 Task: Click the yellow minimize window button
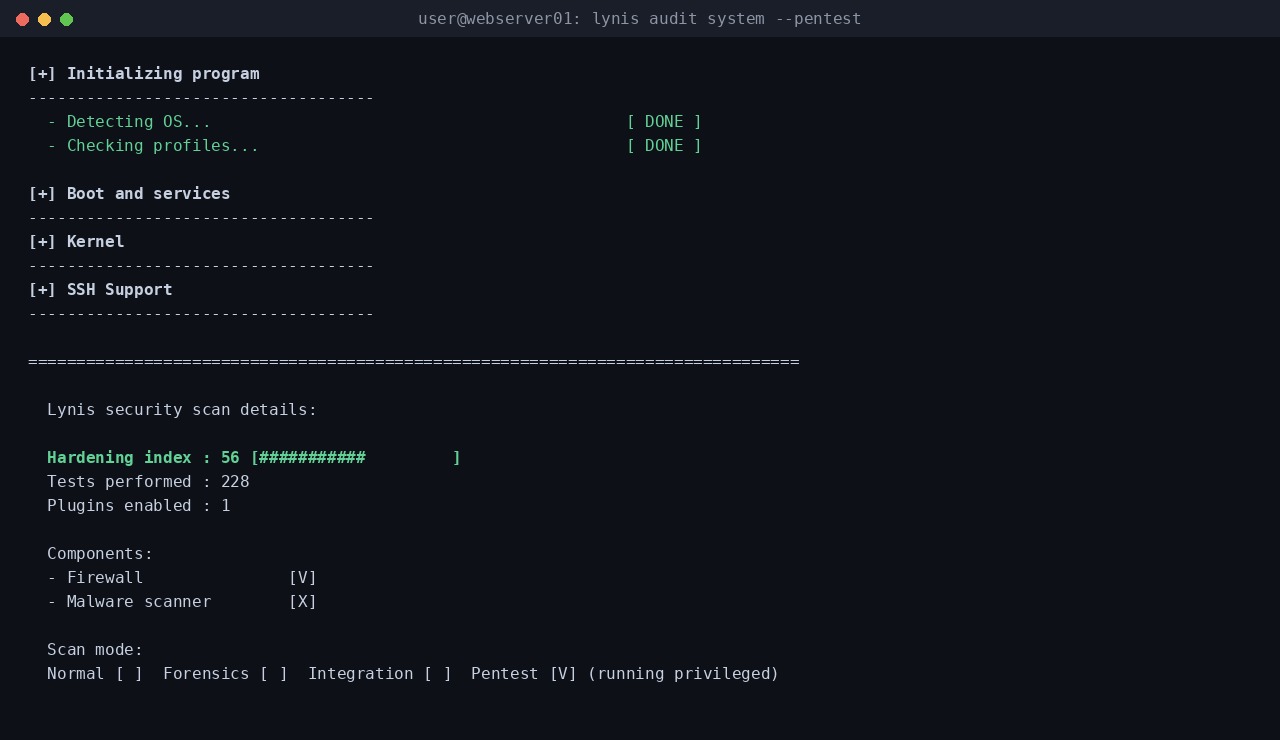[x=44, y=19]
